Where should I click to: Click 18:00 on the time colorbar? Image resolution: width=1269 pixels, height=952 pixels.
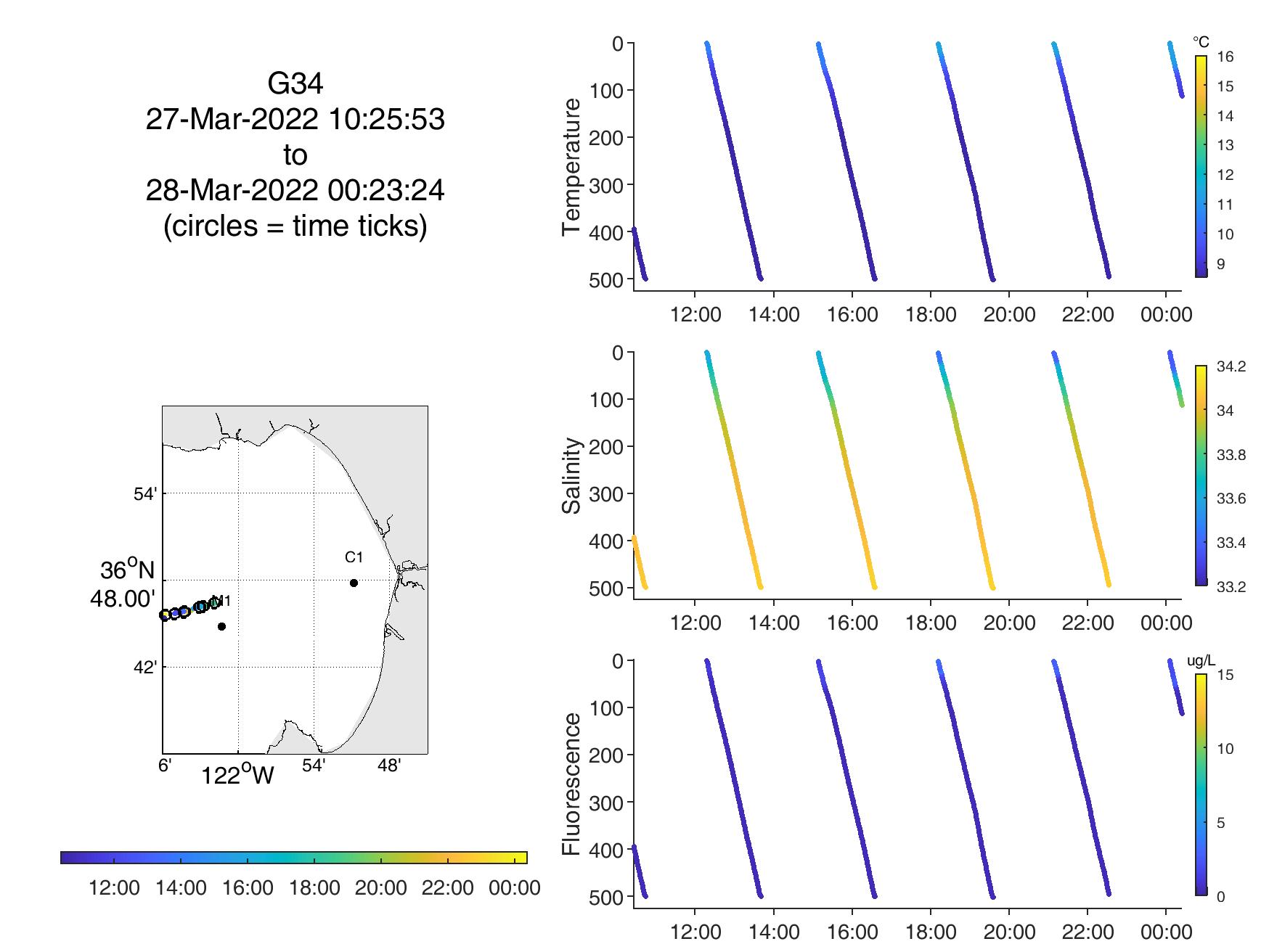point(314,887)
